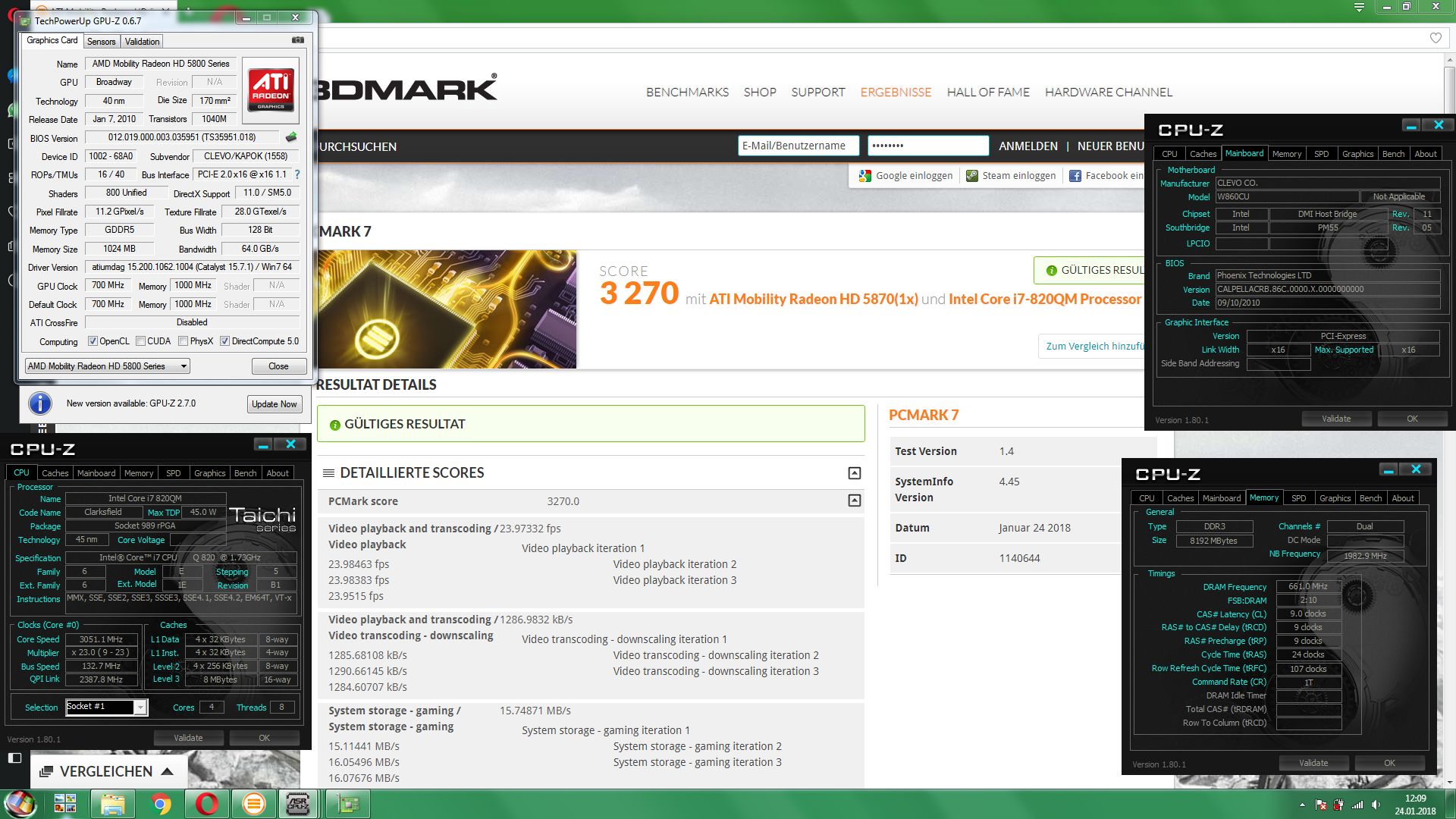Image resolution: width=1456 pixels, height=819 pixels.
Task: Click the PCMark 7 result thumbnail image
Action: click(447, 309)
